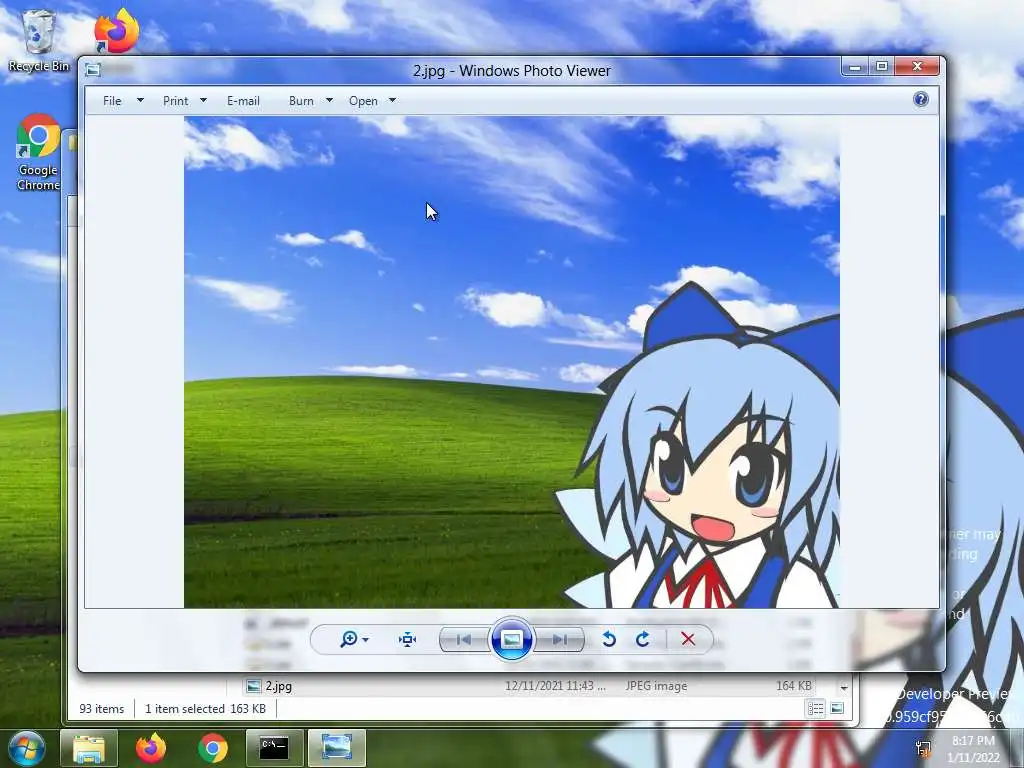
Task: Switch to the Command Prompt taskbar item
Action: pyautogui.click(x=274, y=748)
